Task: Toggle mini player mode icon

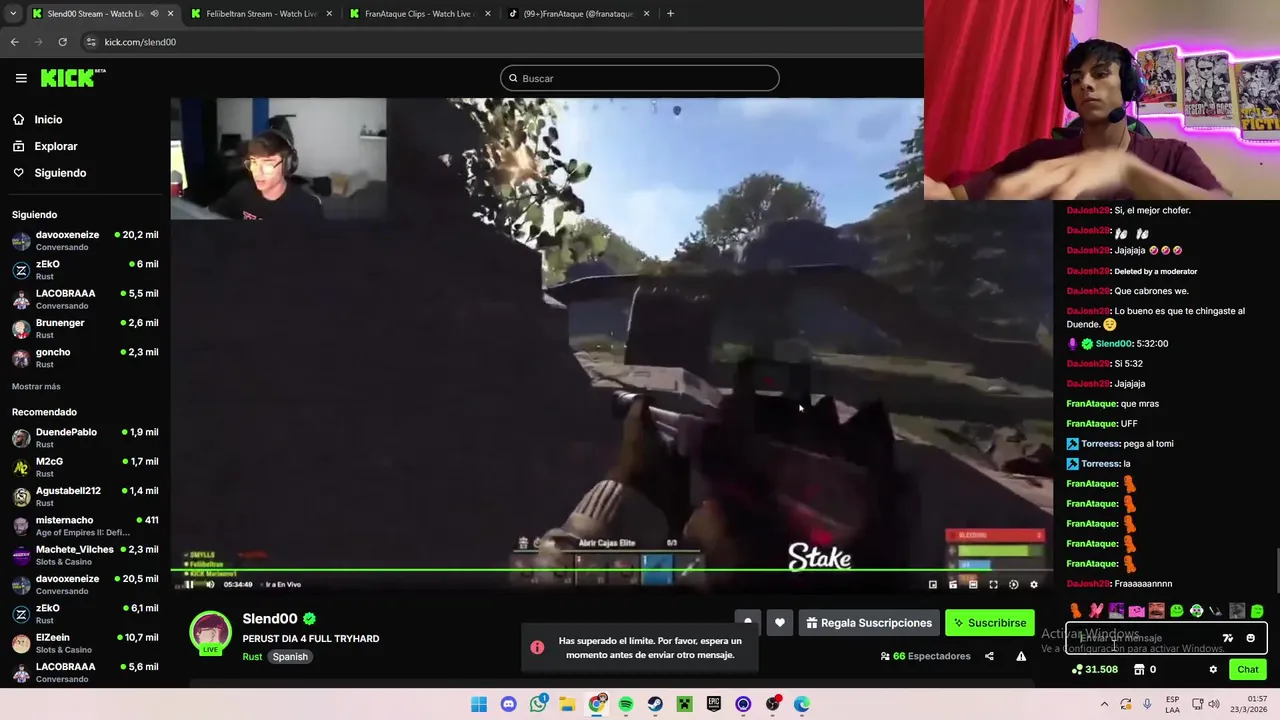Action: click(x=933, y=585)
